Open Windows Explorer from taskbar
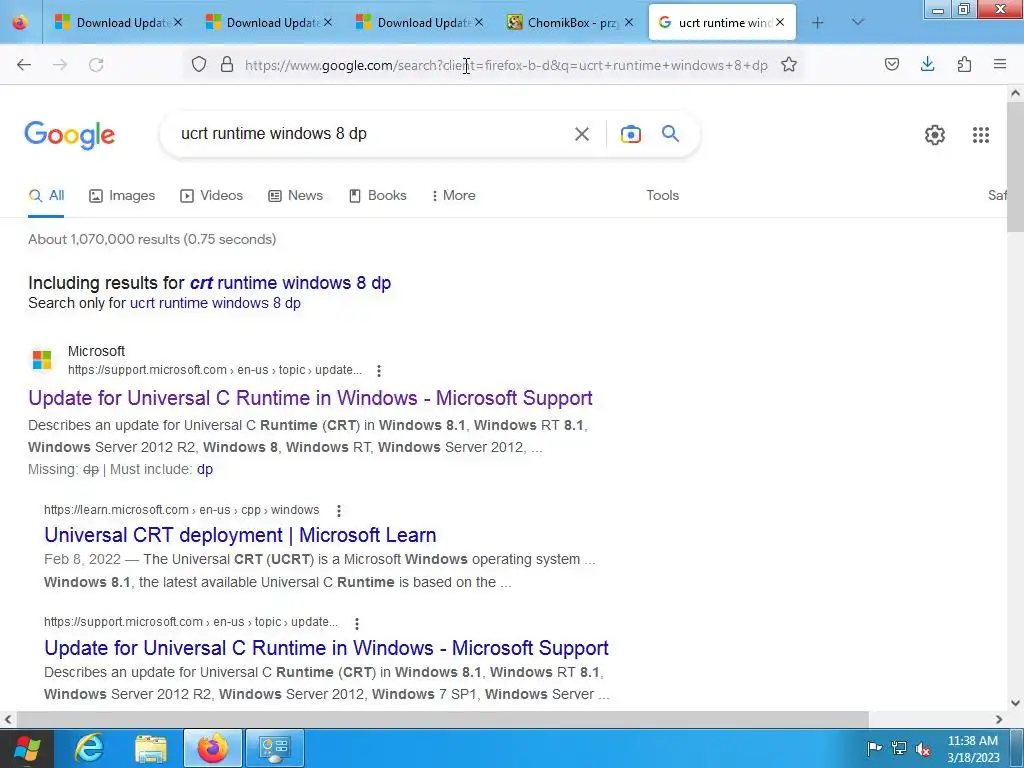Viewport: 1024px width, 768px height. (x=151, y=748)
